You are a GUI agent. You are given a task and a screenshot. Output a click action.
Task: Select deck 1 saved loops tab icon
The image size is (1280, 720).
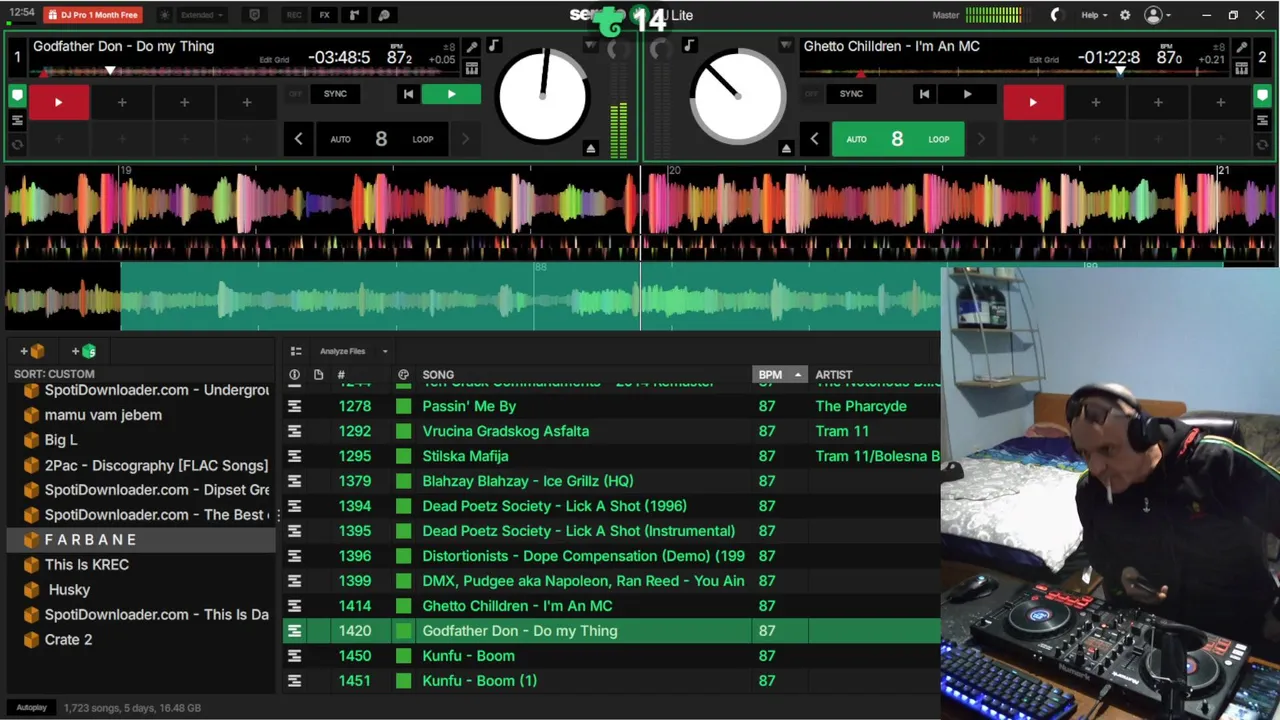point(17,144)
